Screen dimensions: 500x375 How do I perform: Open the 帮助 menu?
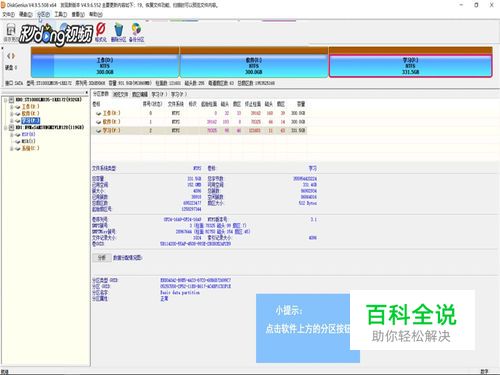[95, 14]
